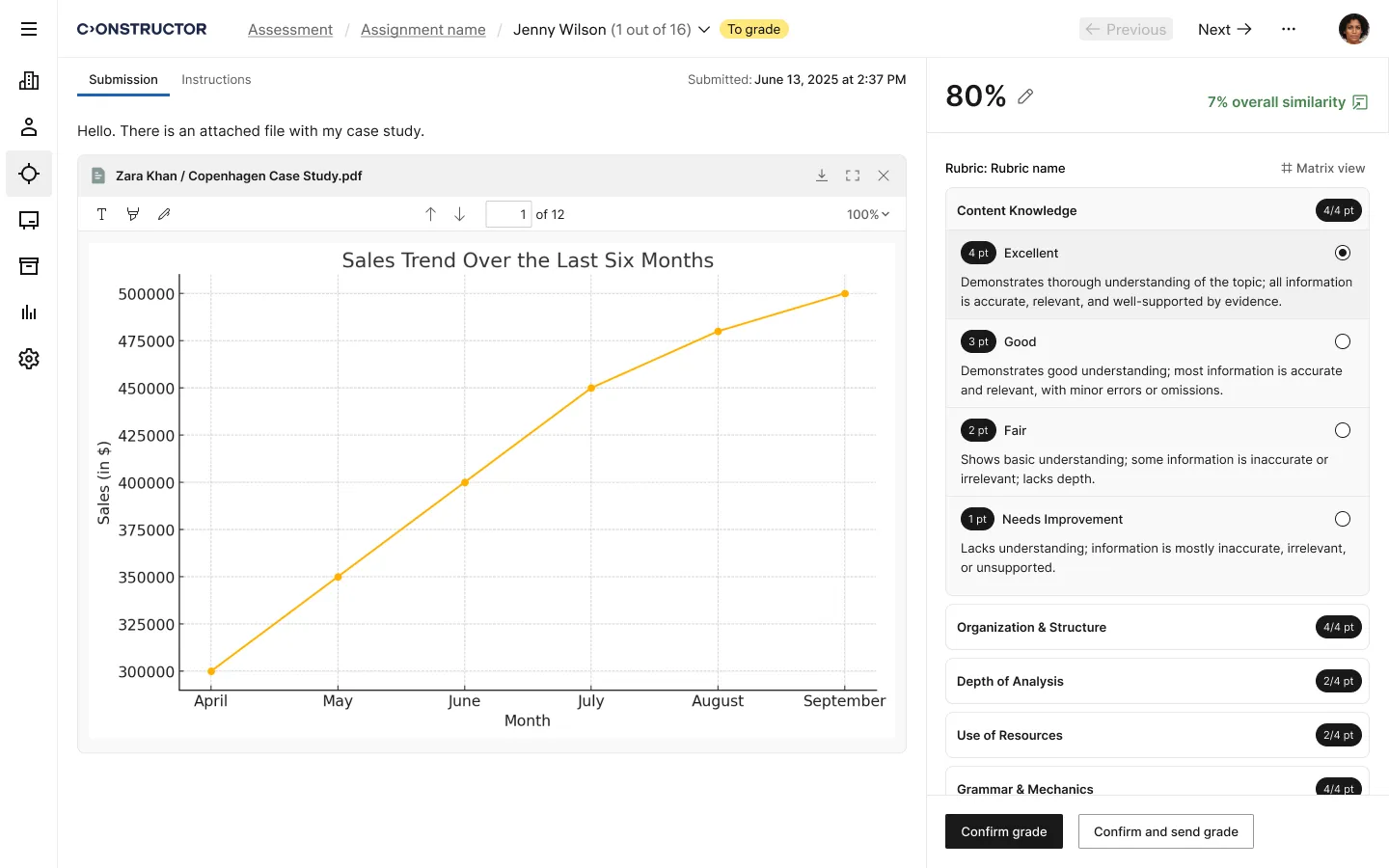Screen dimensions: 1389x868
Task: Open the grading crosshair tool in sidebar
Action: [29, 174]
